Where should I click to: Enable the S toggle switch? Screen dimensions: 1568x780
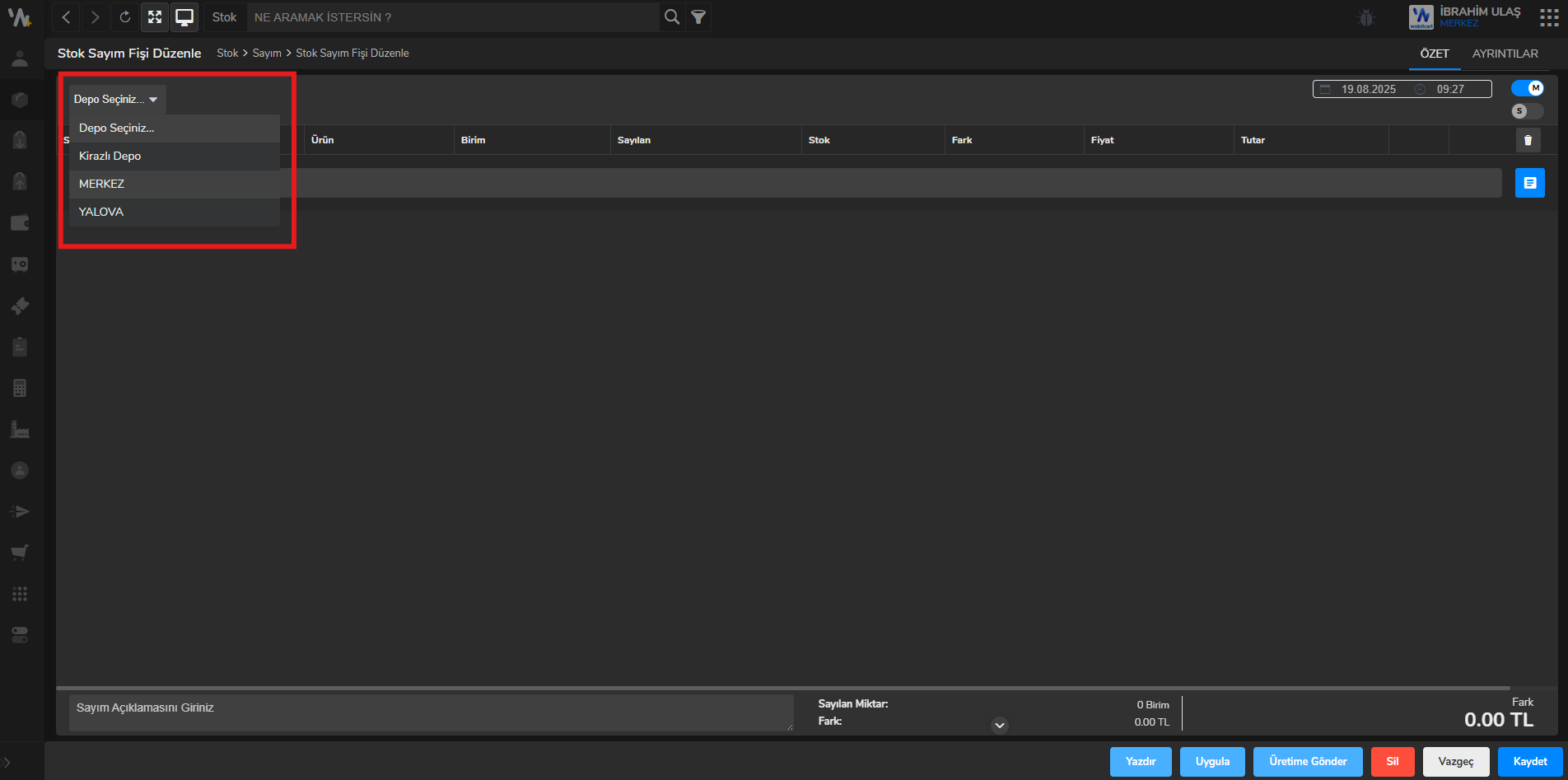point(1528,111)
